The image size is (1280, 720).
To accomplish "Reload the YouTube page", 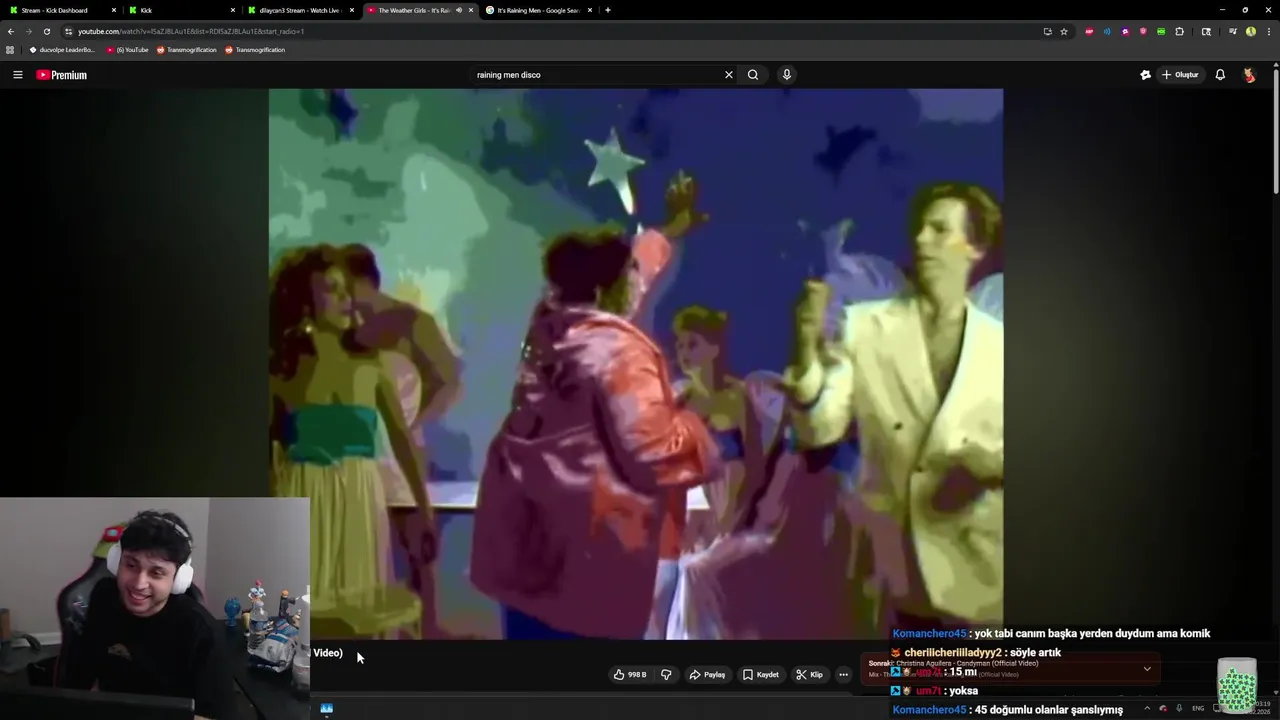I will 47,31.
